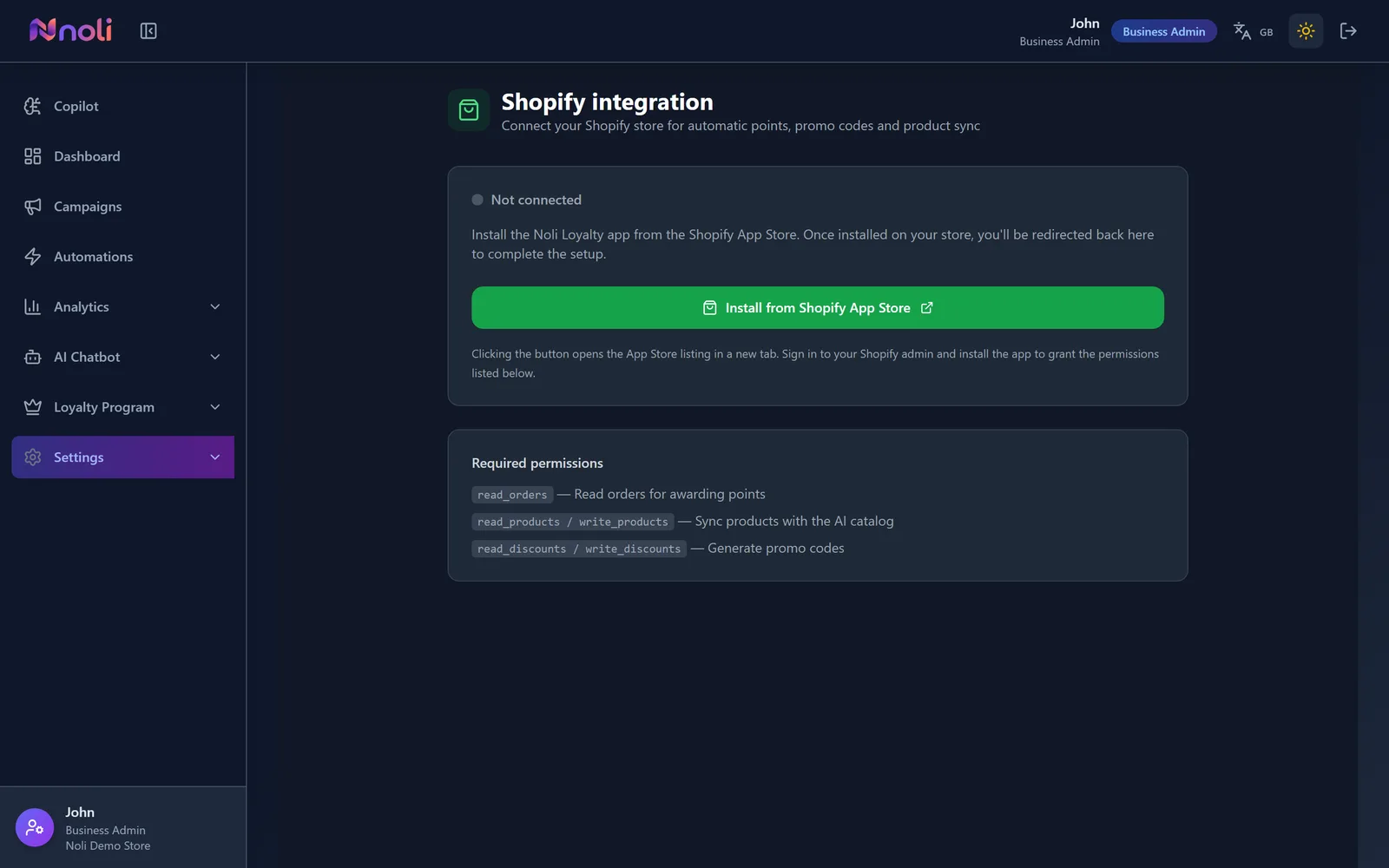Install from Shopify App Store
The image size is (1389, 868).
point(818,307)
